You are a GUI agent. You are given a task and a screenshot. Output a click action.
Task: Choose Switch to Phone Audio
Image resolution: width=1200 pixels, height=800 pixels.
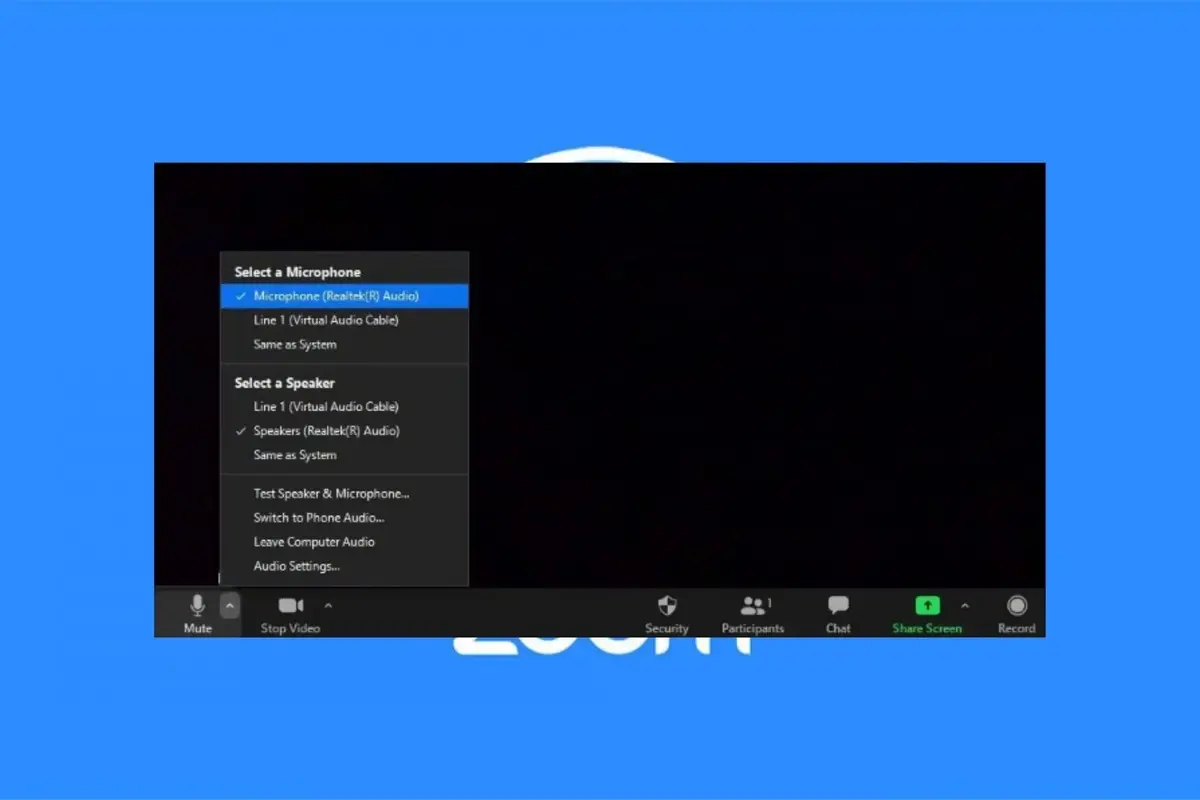(x=318, y=517)
